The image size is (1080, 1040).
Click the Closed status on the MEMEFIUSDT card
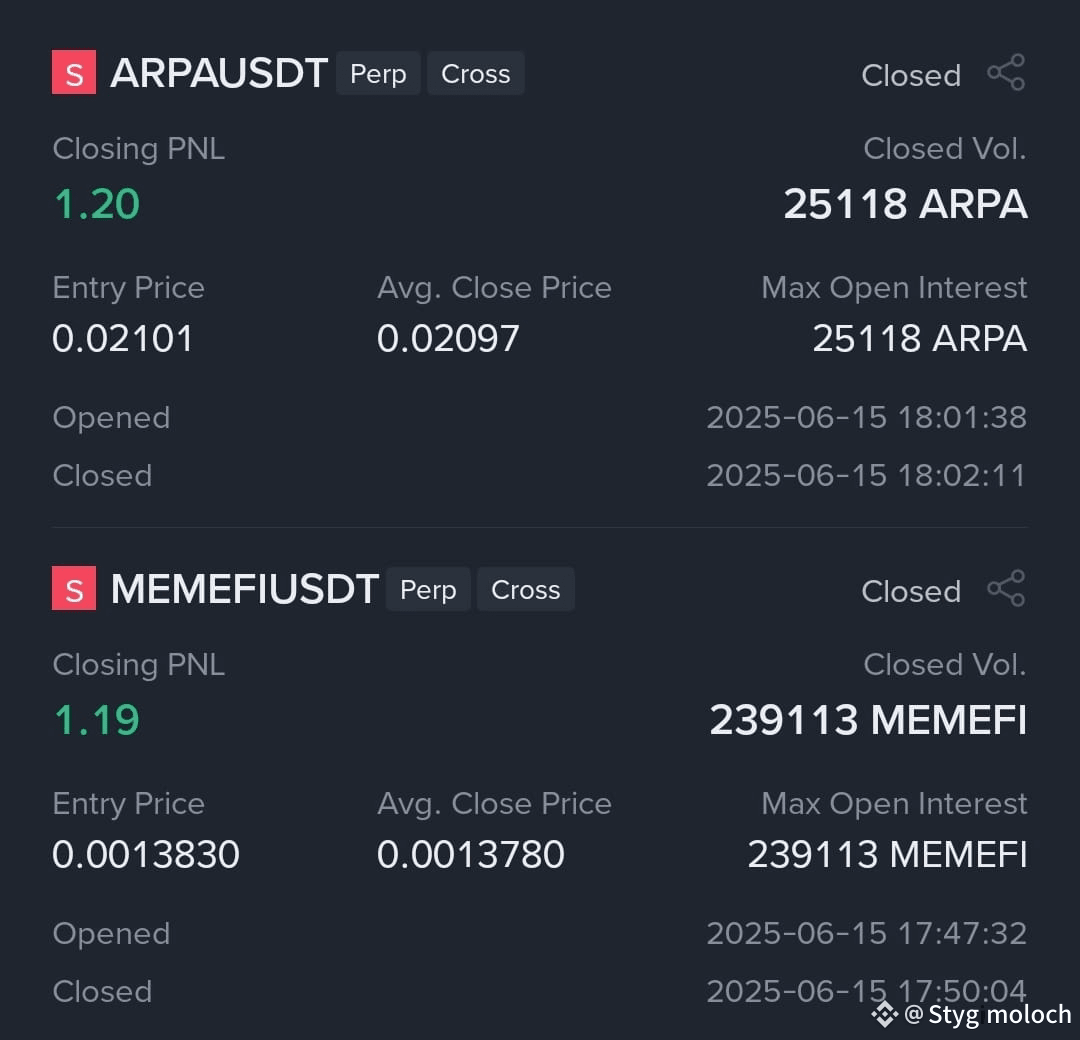tap(911, 591)
